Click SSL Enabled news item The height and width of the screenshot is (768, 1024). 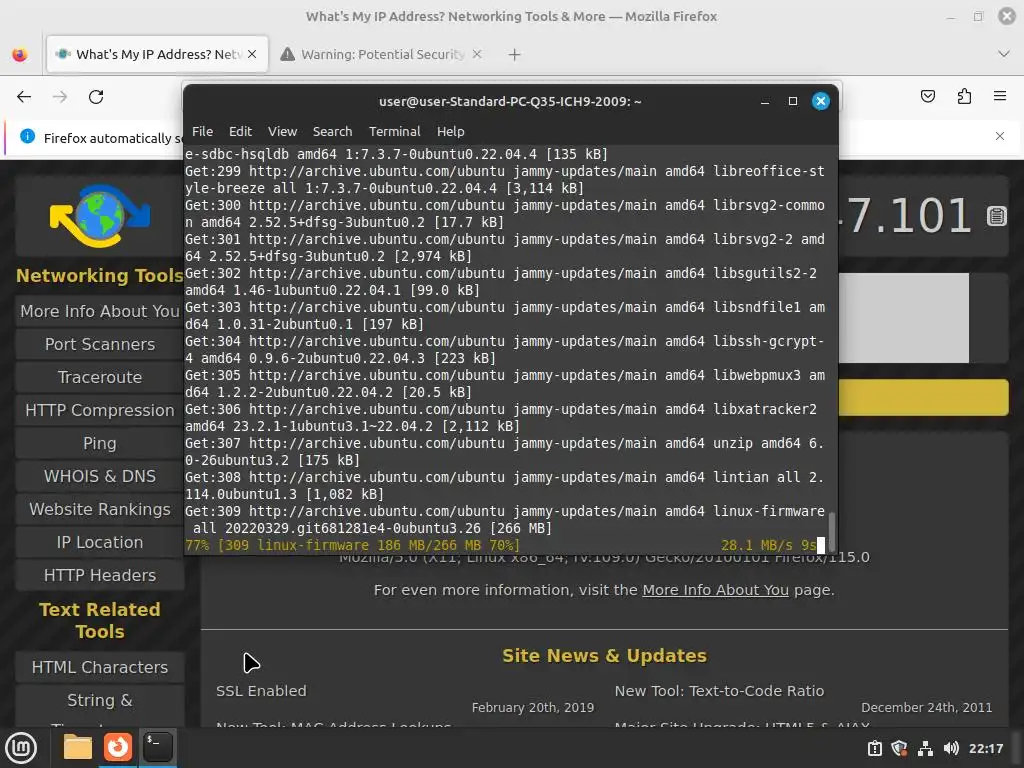pyautogui.click(x=261, y=691)
